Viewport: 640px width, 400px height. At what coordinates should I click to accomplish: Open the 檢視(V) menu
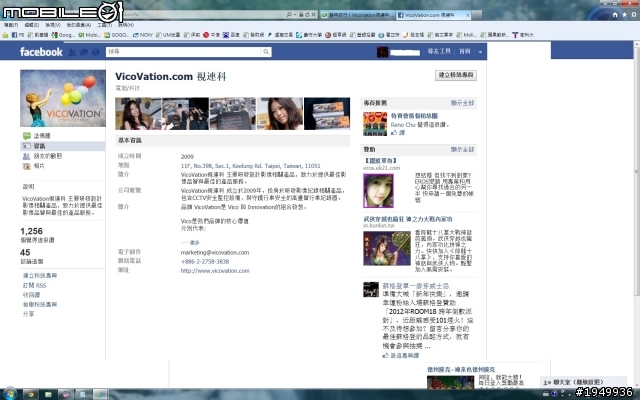(x=53, y=25)
